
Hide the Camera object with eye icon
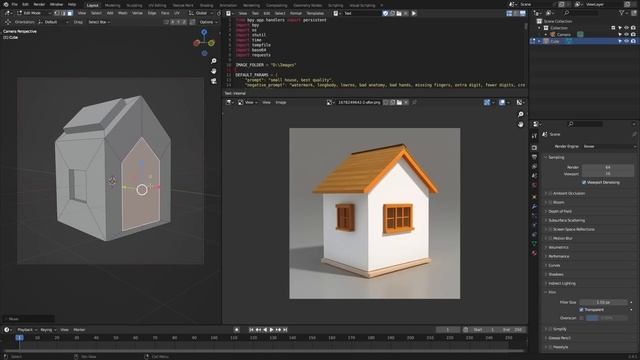(627, 35)
